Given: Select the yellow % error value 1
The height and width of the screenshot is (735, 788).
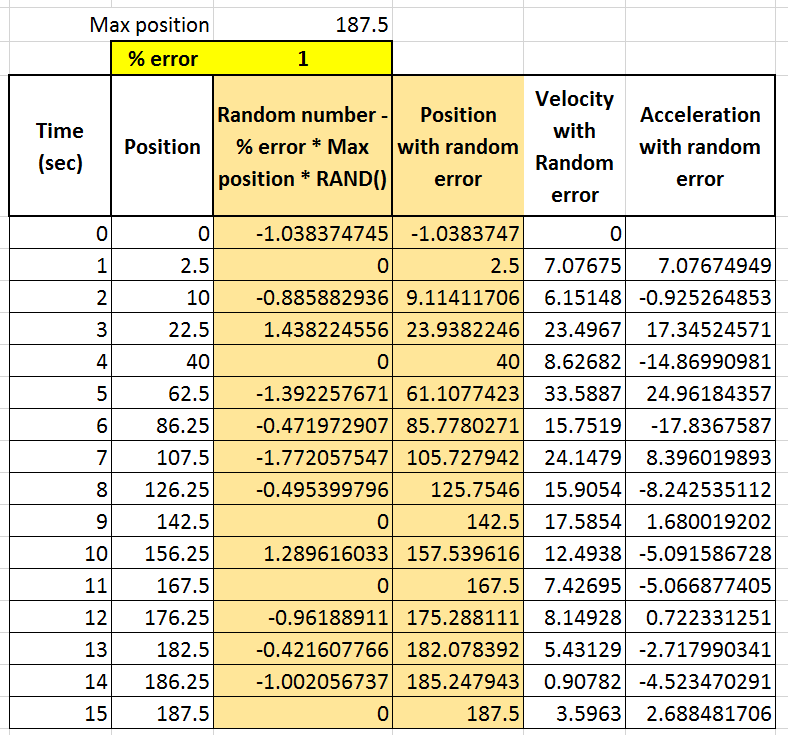Looking at the screenshot, I should (x=303, y=59).
